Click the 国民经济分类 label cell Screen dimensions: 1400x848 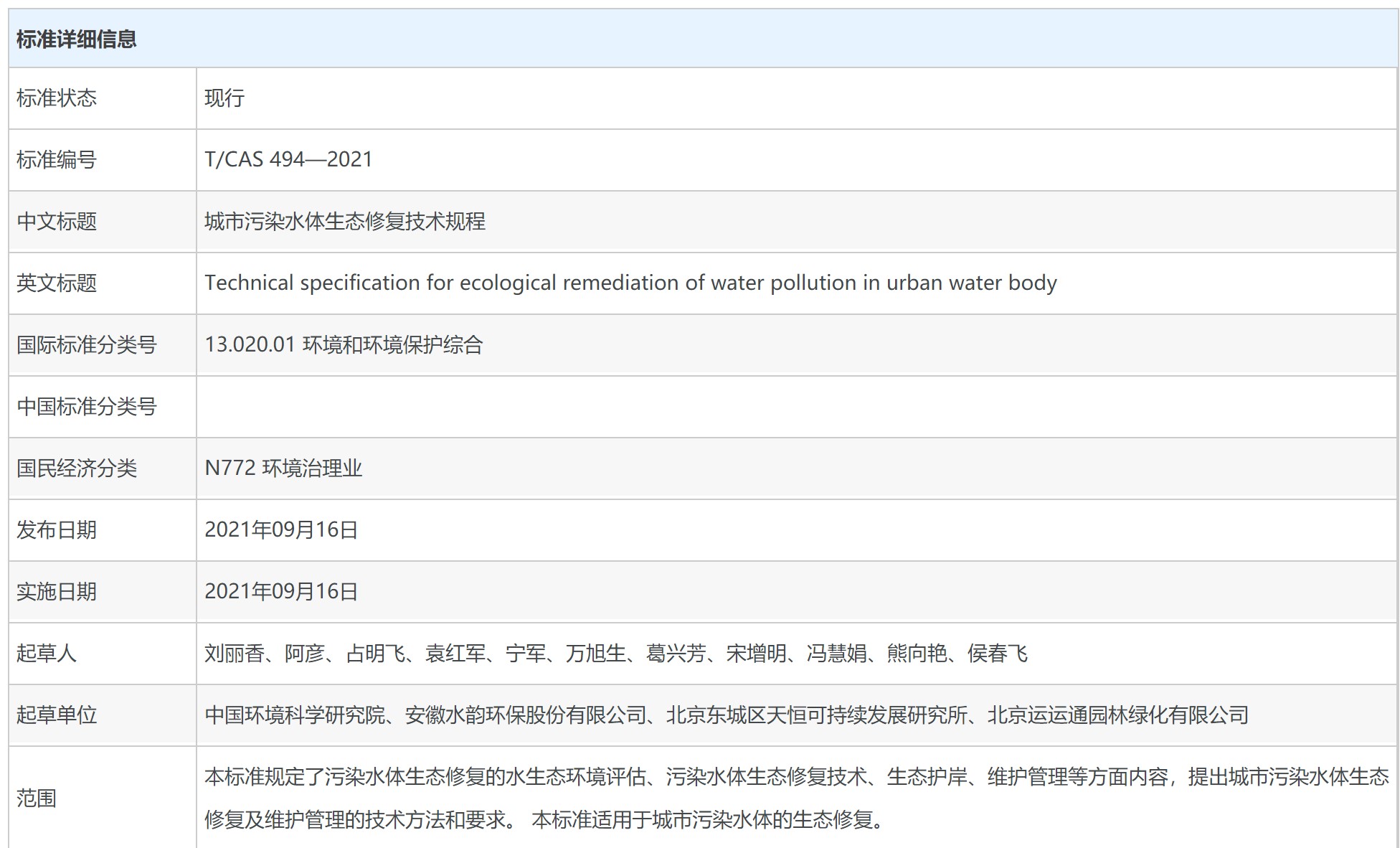point(77,468)
